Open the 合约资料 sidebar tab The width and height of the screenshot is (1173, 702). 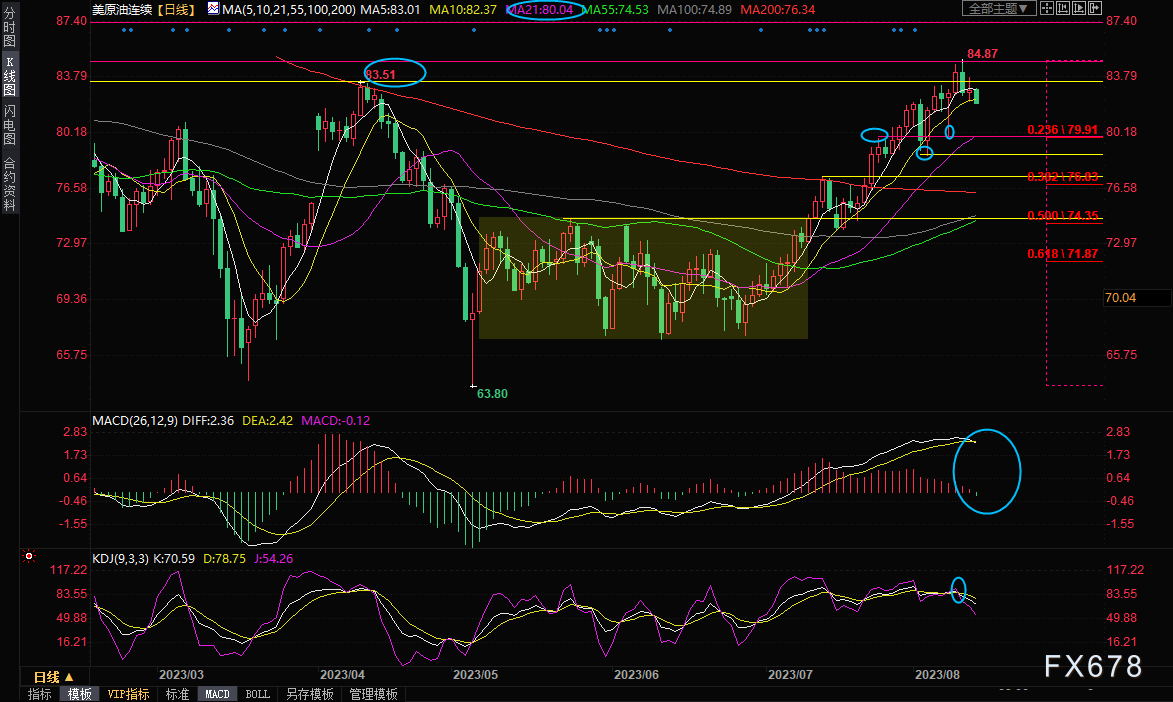[x=10, y=184]
